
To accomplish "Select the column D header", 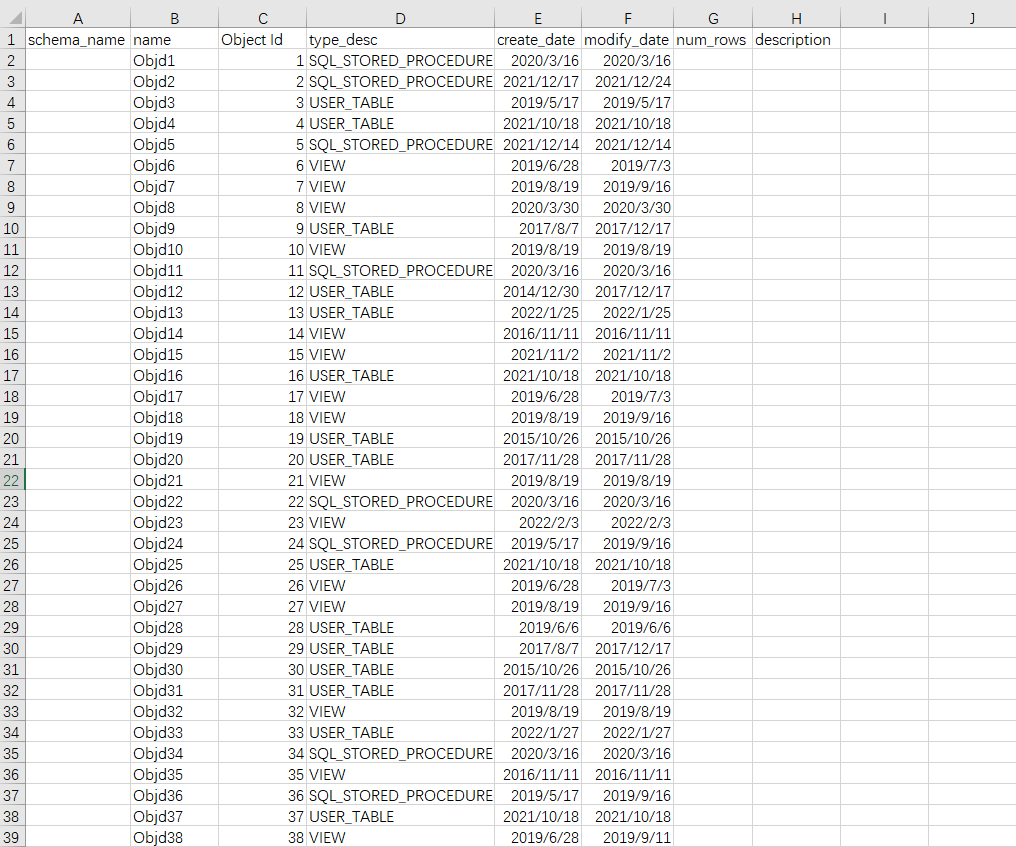I will (x=400, y=19).
